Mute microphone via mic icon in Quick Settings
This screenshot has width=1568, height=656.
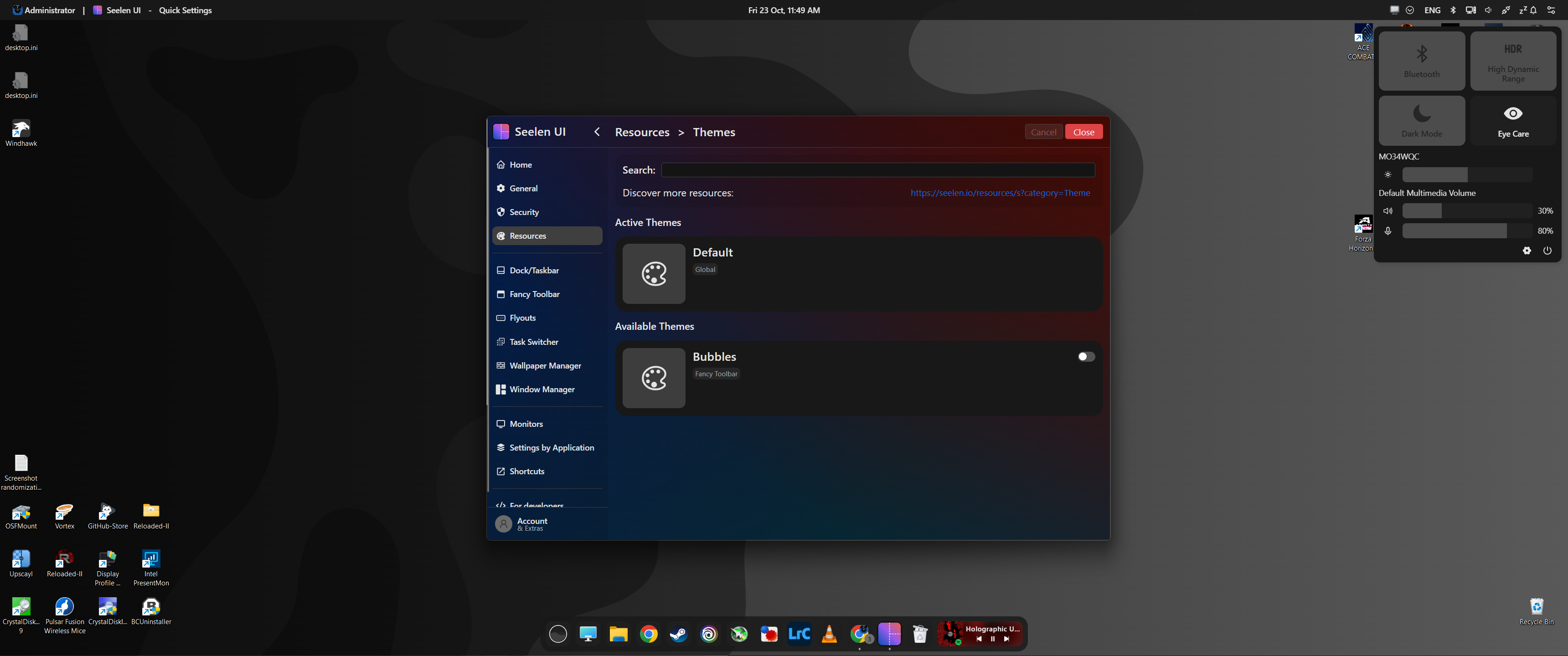click(x=1388, y=231)
